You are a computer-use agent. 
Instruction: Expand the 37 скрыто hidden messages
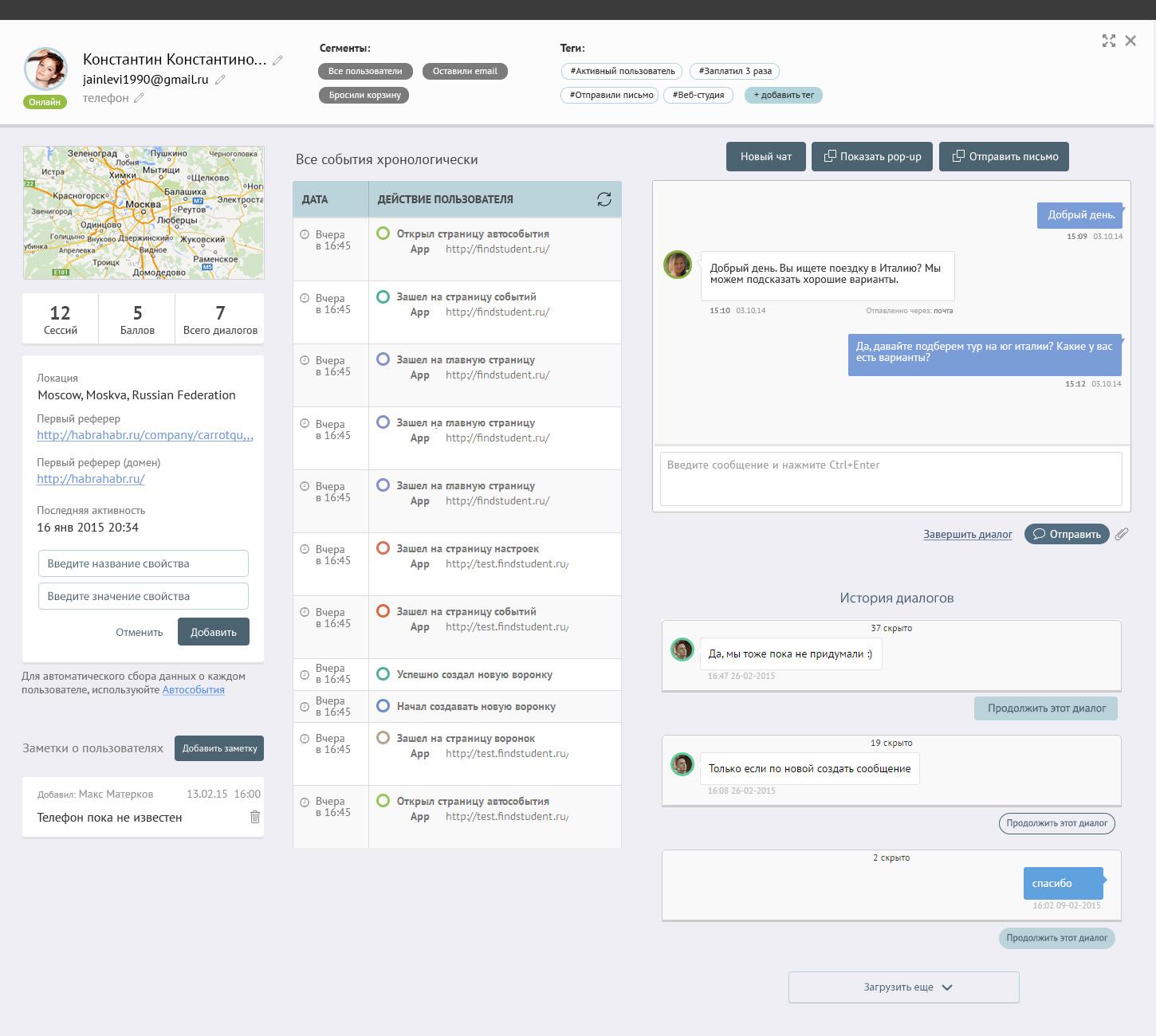891,628
